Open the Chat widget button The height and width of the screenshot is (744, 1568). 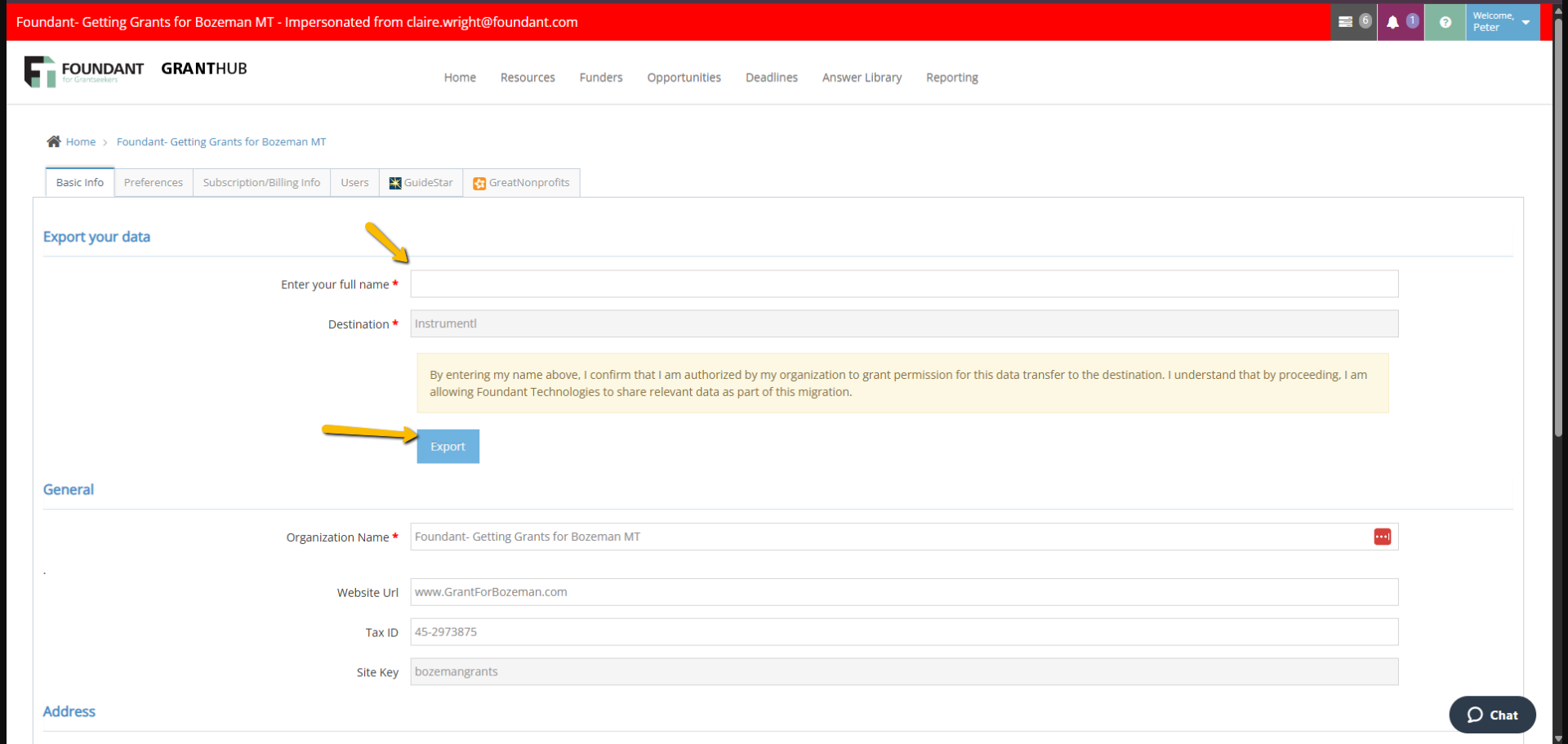pyautogui.click(x=1492, y=715)
